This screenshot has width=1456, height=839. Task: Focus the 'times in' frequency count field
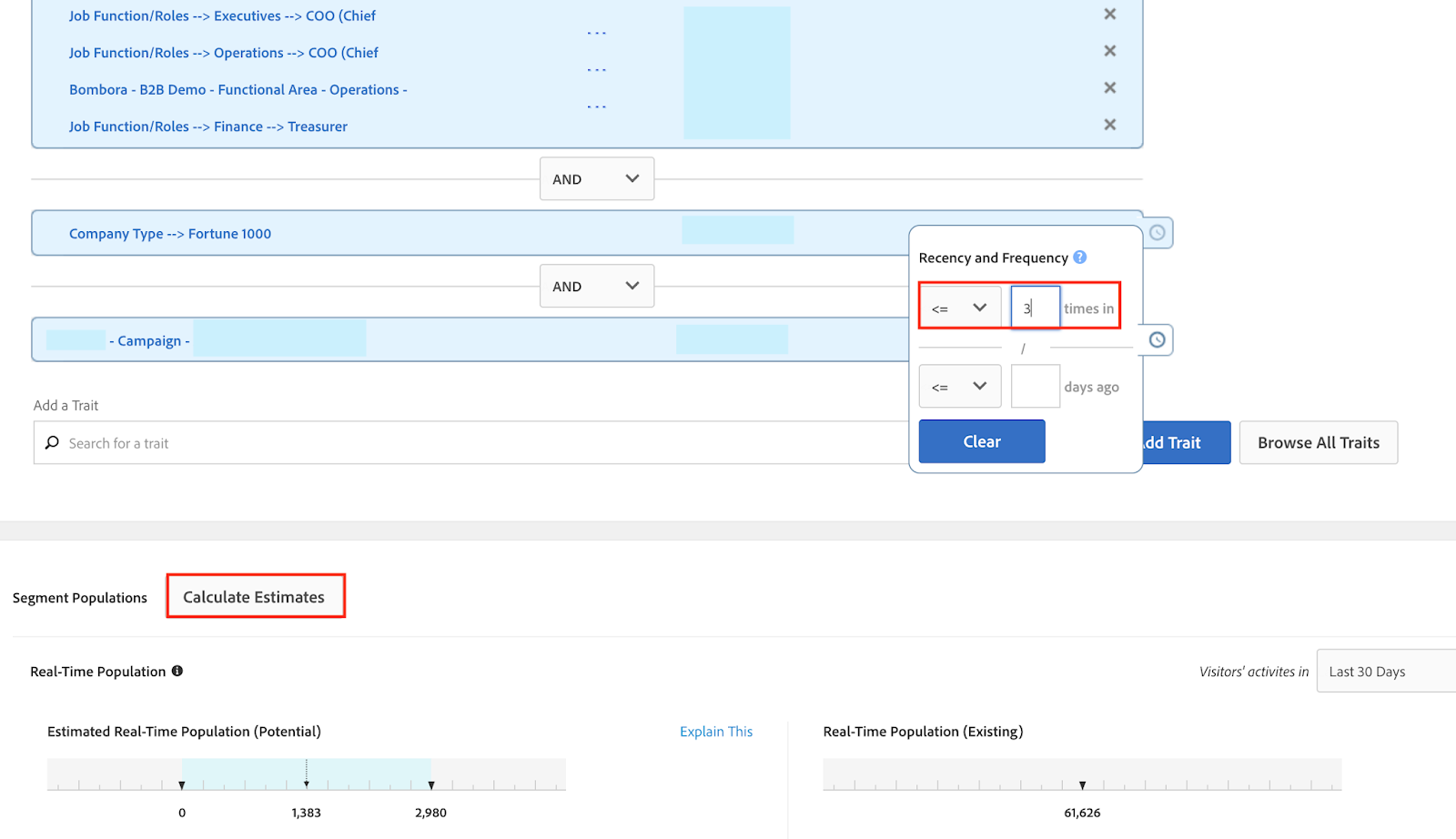pyautogui.click(x=1036, y=308)
